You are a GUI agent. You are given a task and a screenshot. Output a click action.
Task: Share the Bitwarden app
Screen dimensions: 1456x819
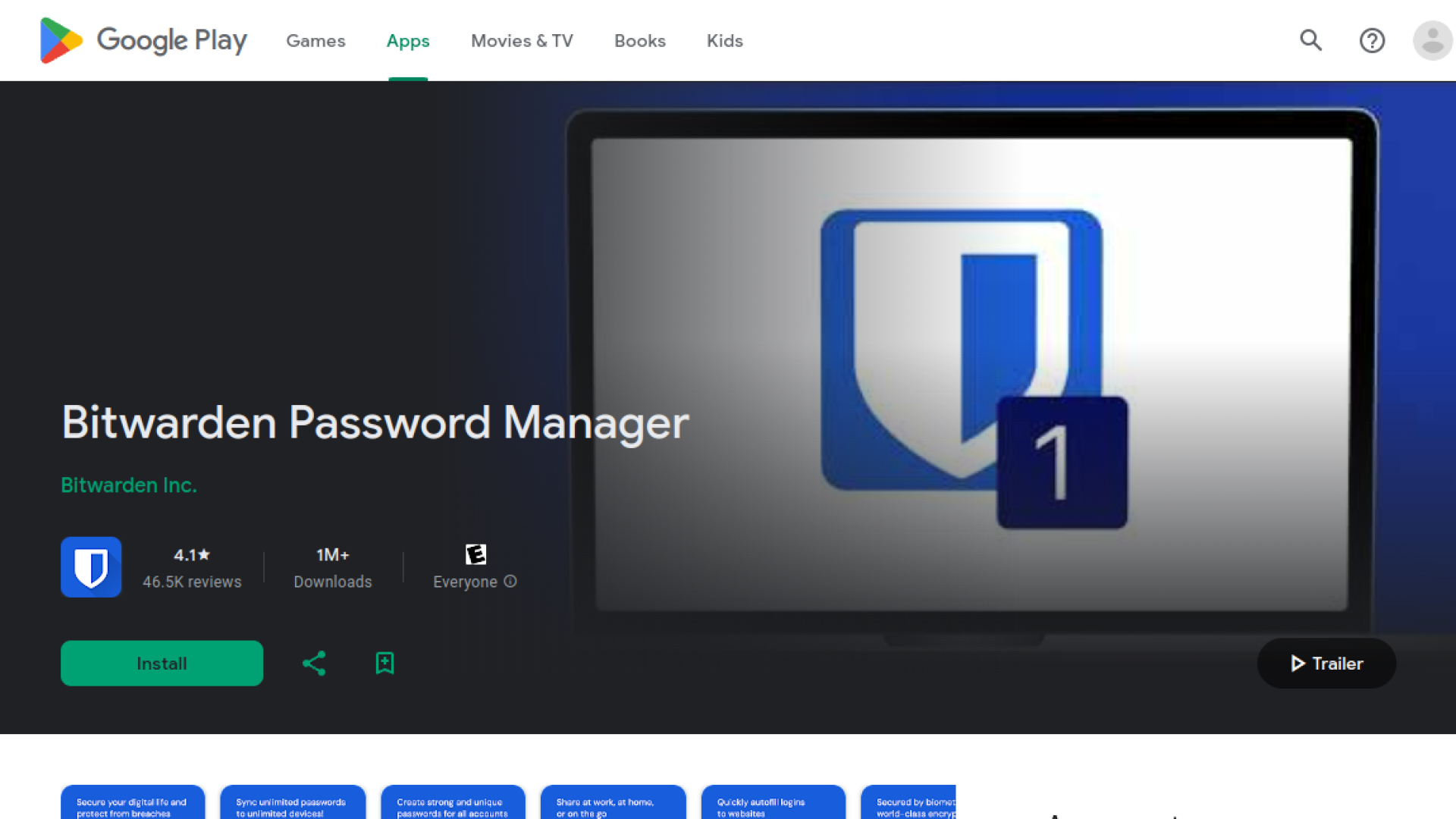point(313,663)
